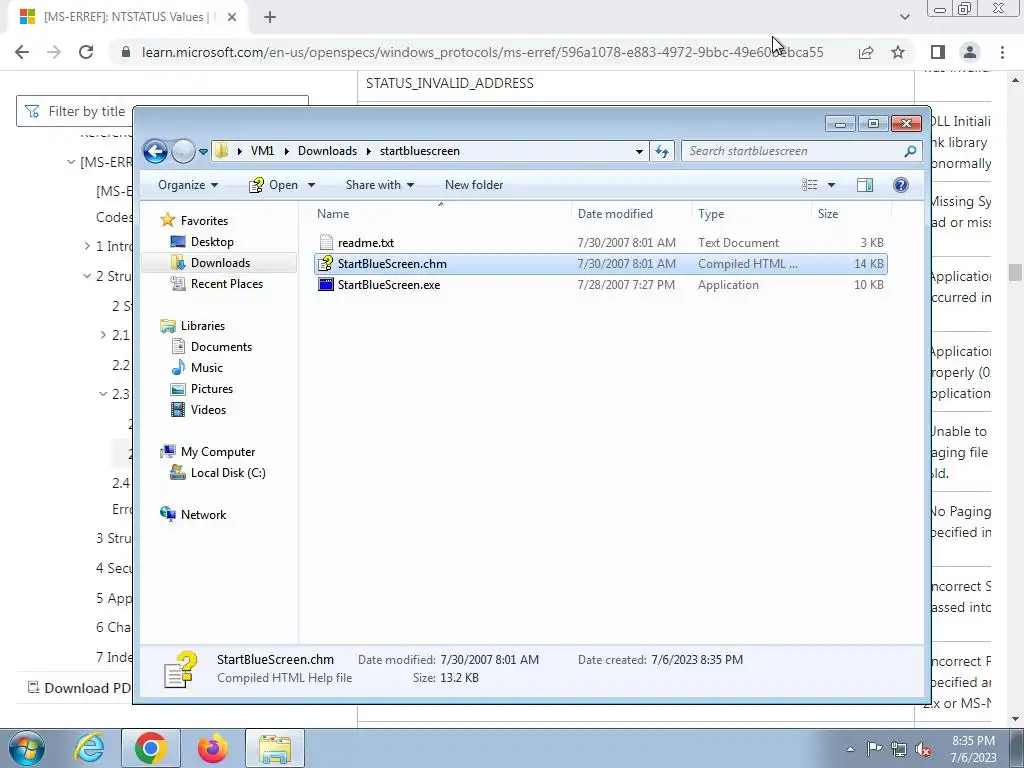Click the Chrome back button
1024x768 pixels.
pos(22,52)
